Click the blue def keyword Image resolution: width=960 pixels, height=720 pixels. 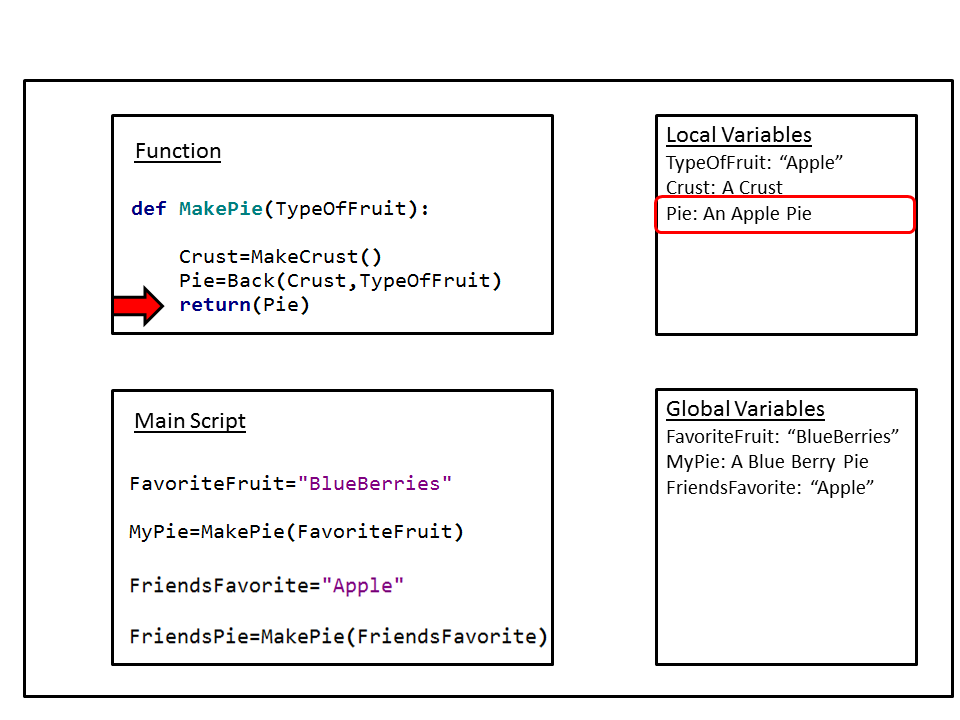pyautogui.click(x=149, y=209)
